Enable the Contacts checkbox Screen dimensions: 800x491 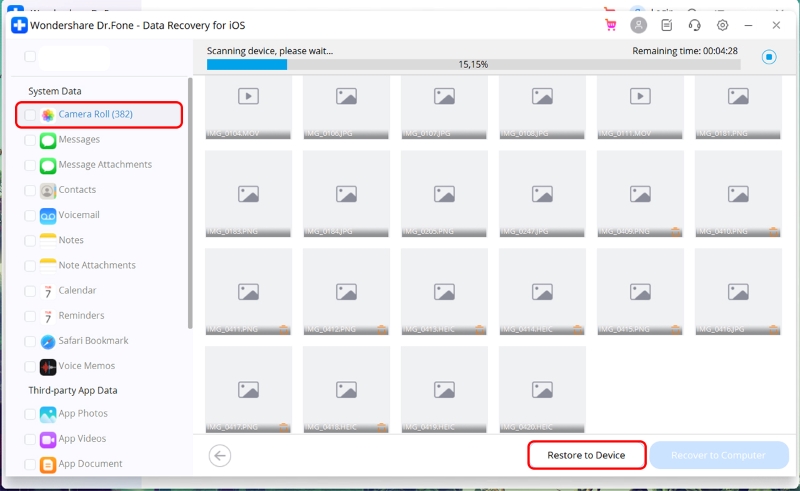click(30, 190)
